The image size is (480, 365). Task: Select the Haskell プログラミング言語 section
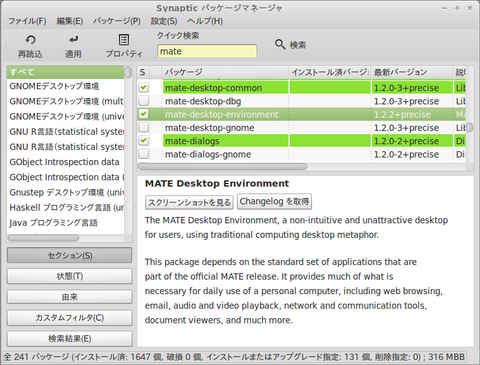[65, 208]
